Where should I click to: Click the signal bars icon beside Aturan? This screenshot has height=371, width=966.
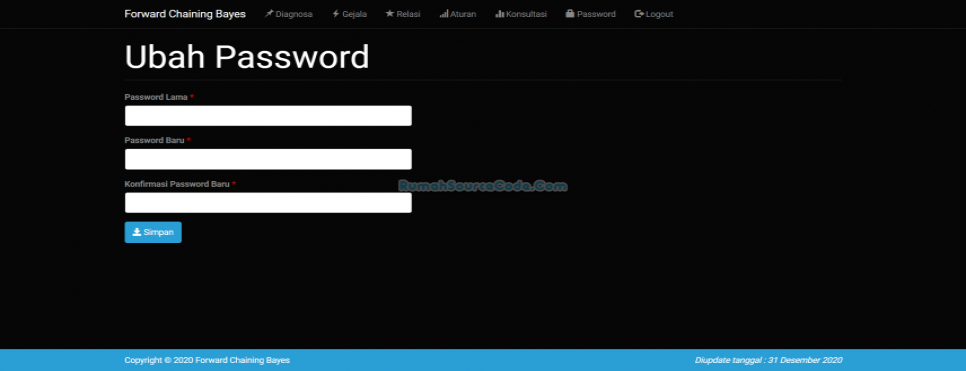[444, 14]
